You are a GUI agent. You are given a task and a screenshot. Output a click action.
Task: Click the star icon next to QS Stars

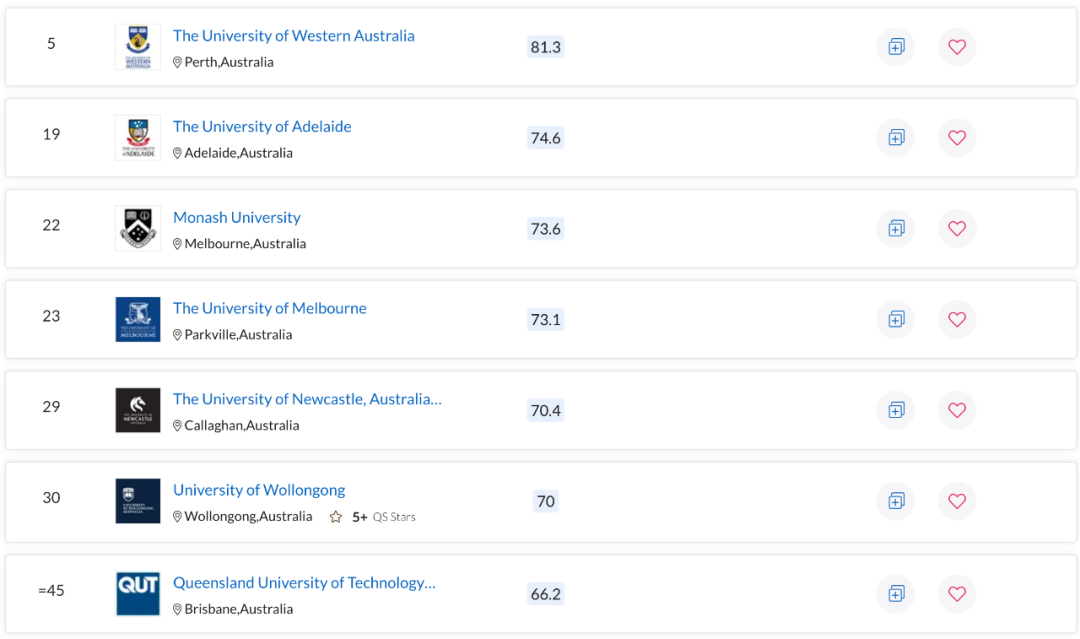pos(336,516)
